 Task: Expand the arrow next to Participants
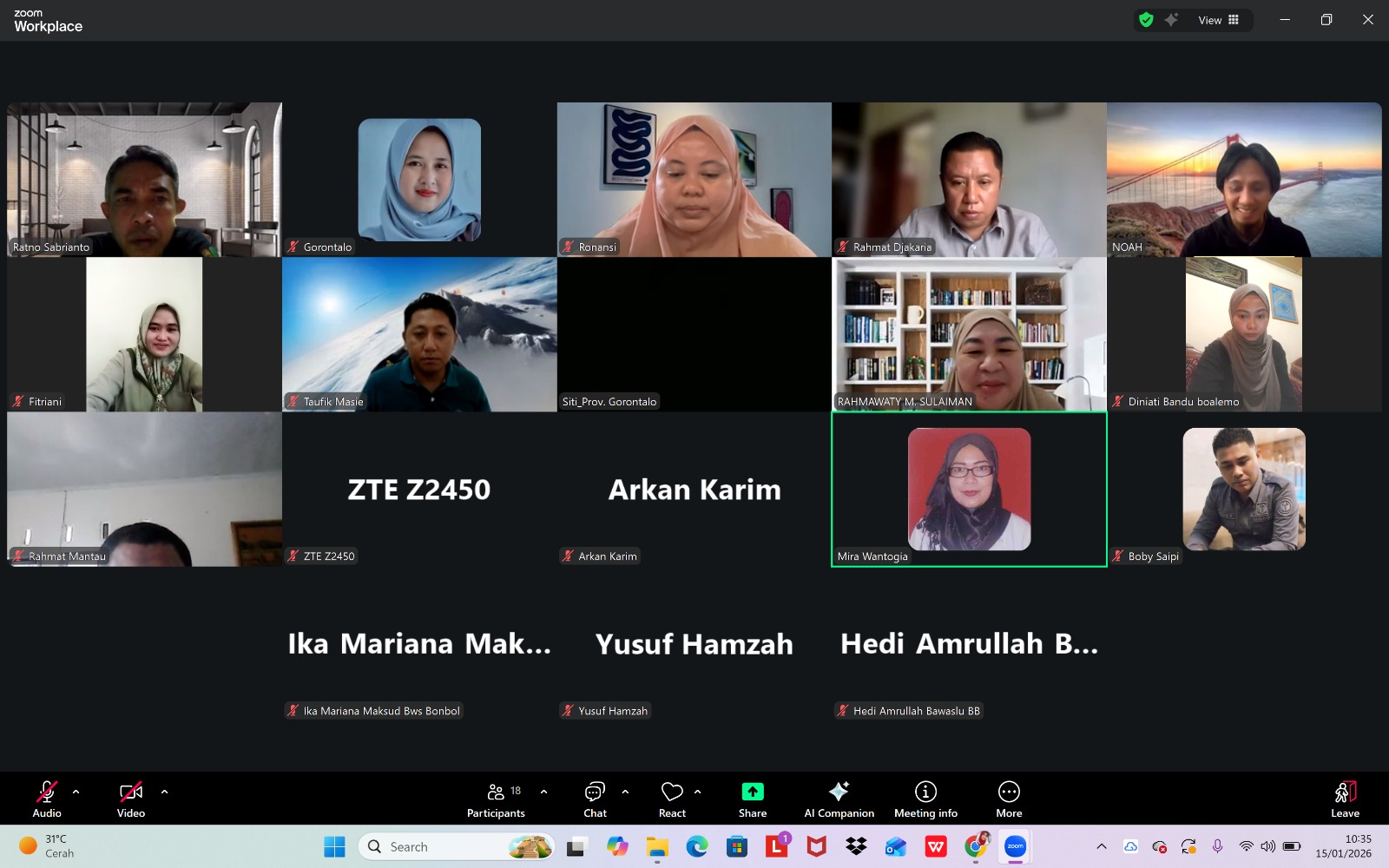coord(543,792)
